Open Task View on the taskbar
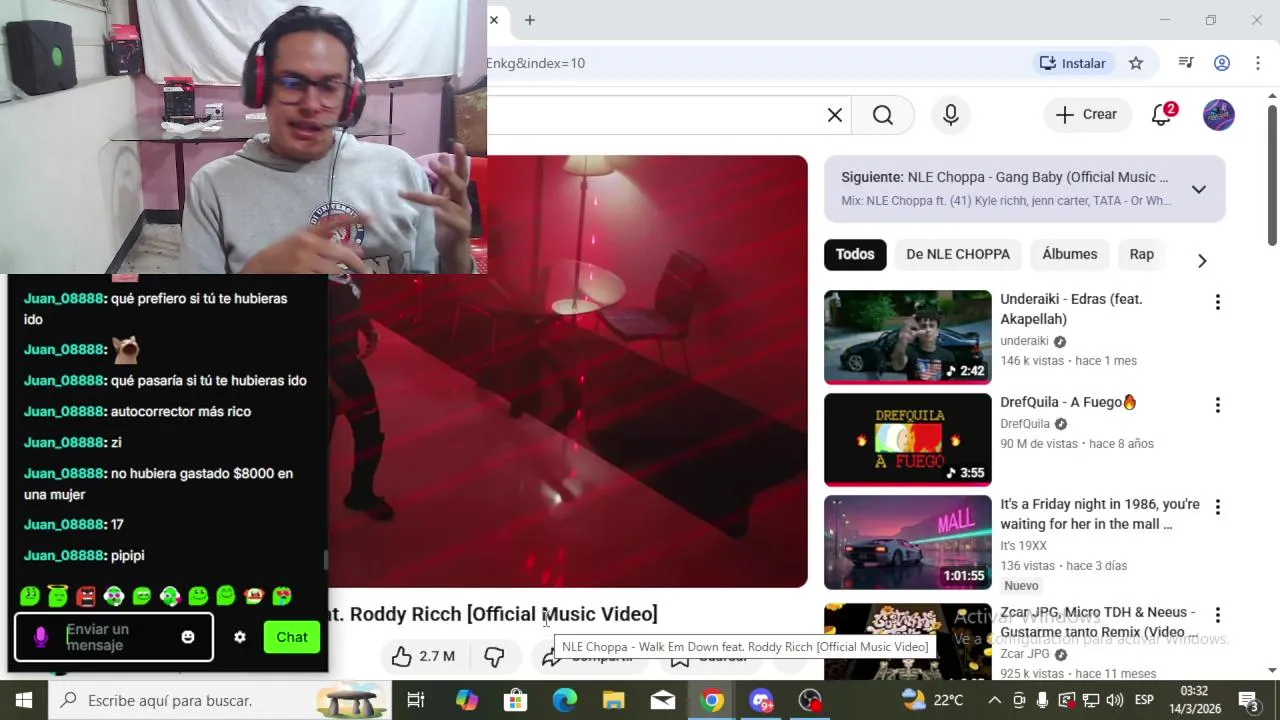Screen dimensions: 1280x720 416,700
